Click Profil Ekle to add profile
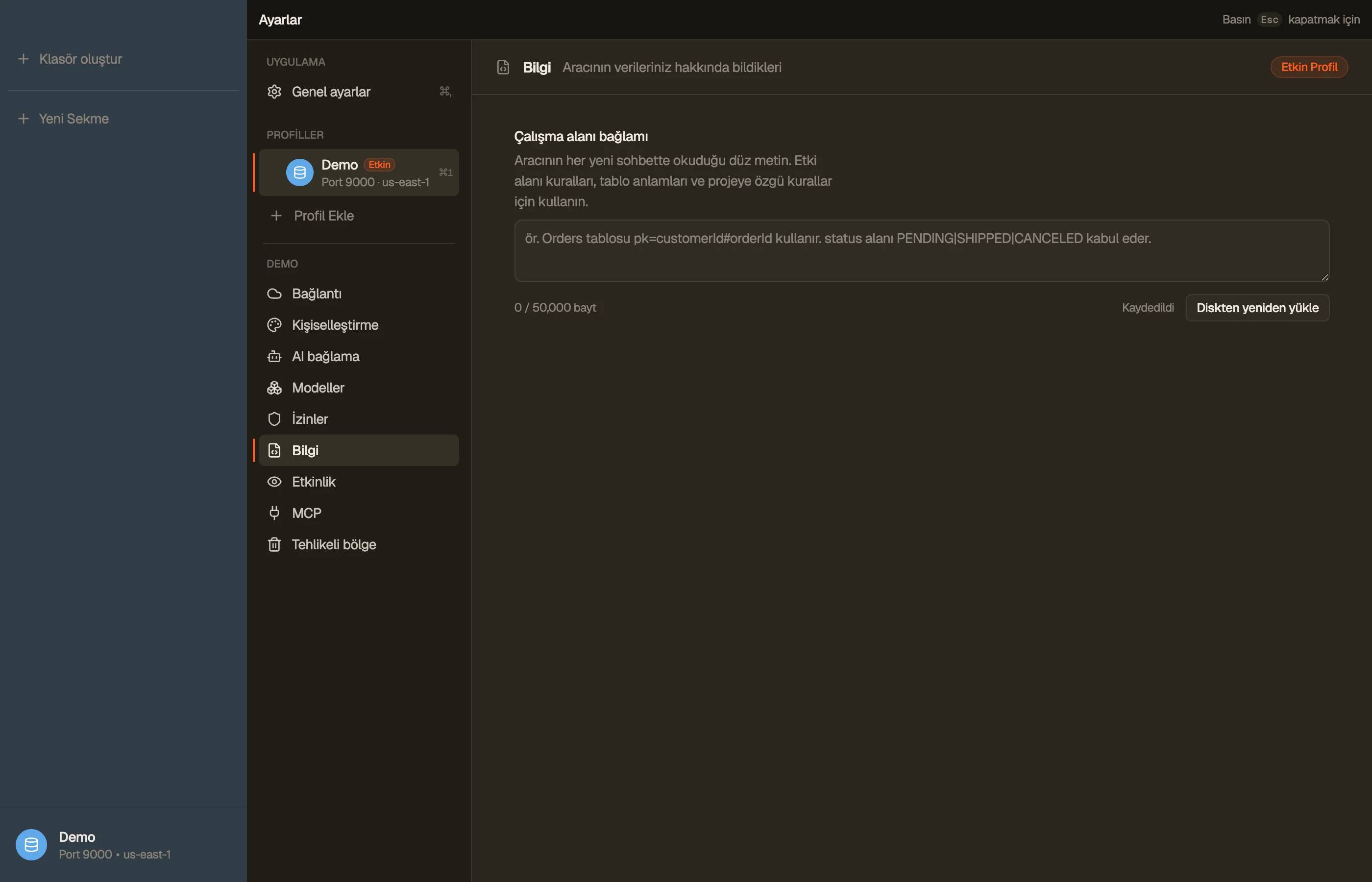This screenshot has height=882, width=1372. [x=359, y=216]
